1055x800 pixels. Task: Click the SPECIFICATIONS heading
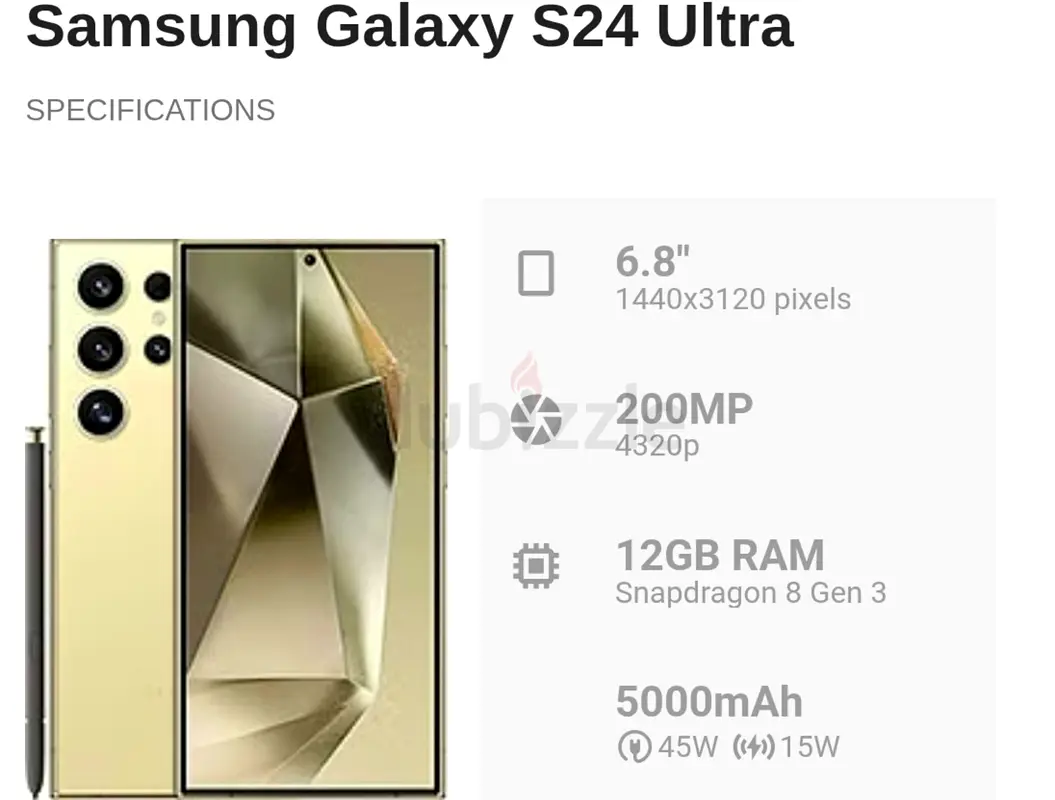[x=151, y=110]
